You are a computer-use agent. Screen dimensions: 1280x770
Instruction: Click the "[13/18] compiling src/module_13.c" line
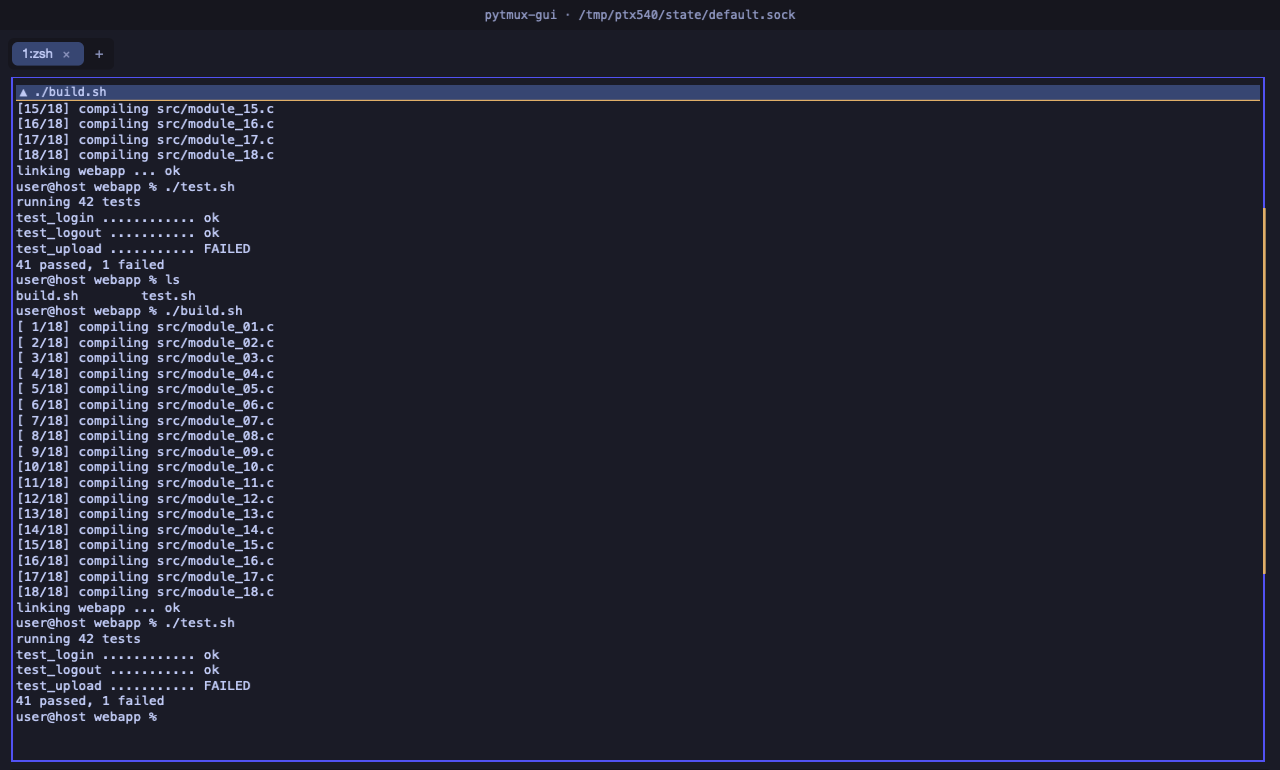pyautogui.click(x=145, y=514)
